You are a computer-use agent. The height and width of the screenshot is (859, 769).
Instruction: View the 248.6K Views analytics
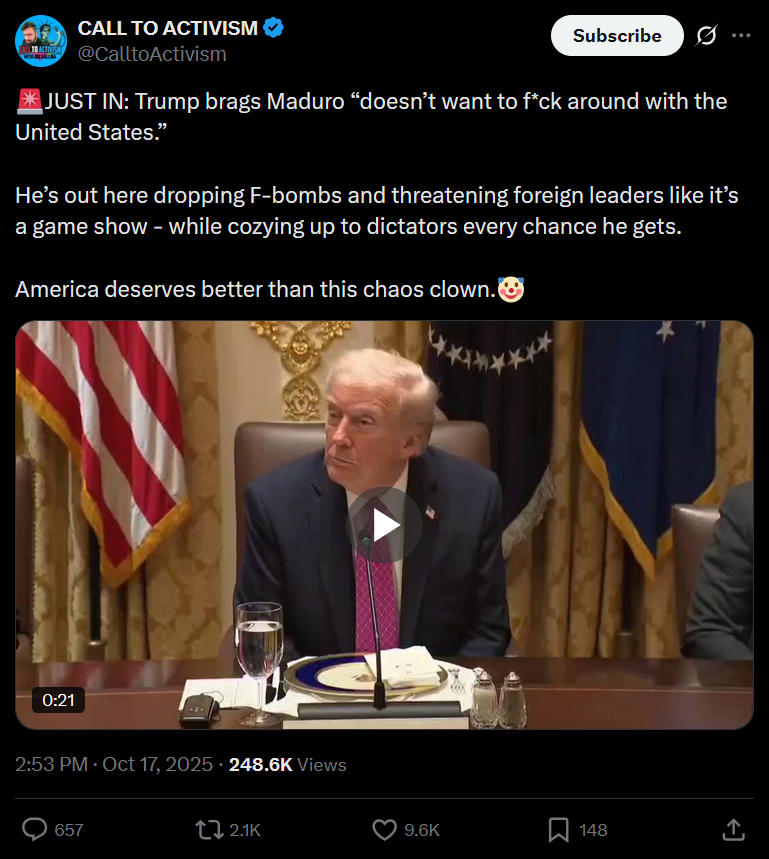[288, 764]
